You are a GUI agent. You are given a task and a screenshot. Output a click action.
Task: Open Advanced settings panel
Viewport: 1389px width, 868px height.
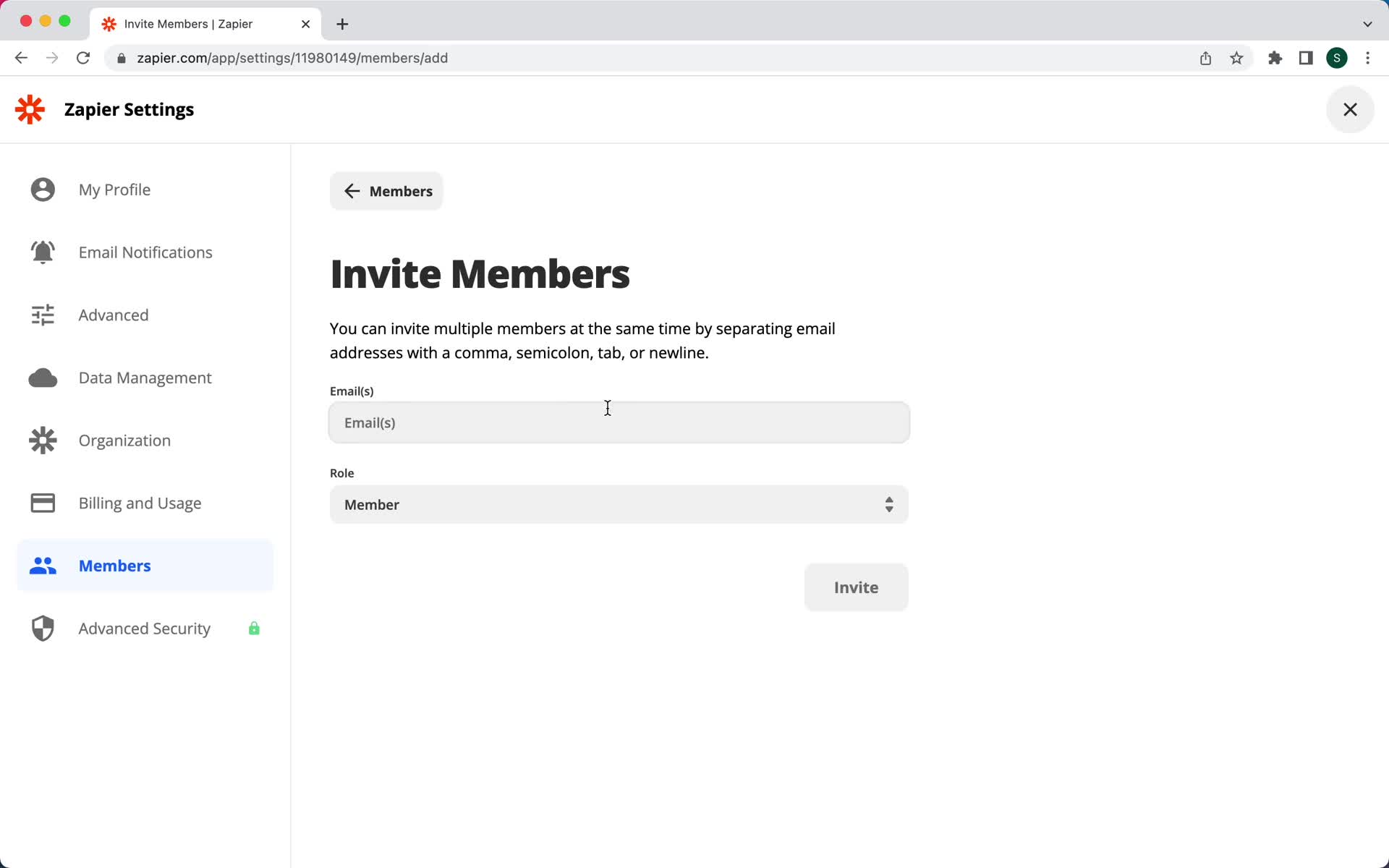click(x=113, y=314)
